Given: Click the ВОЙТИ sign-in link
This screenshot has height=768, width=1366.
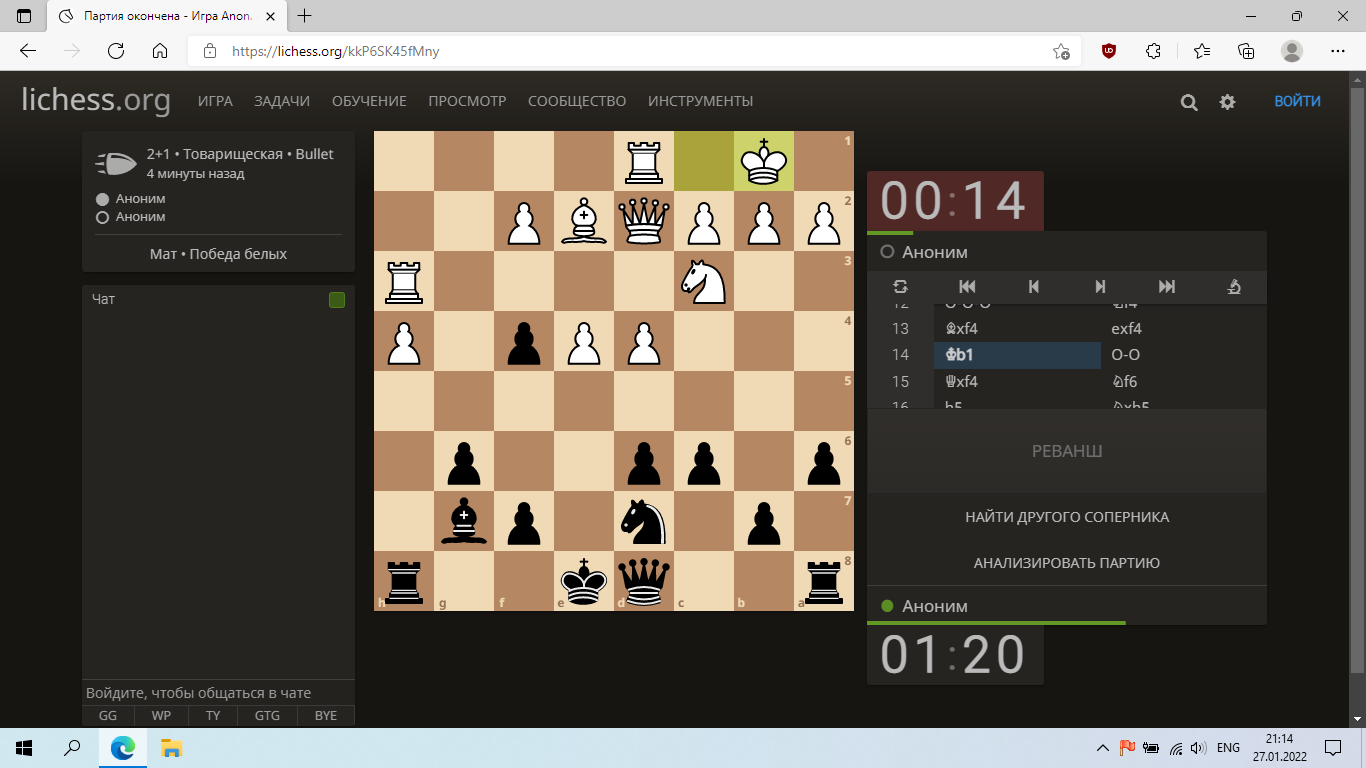Looking at the screenshot, I should pyautogui.click(x=1296, y=101).
